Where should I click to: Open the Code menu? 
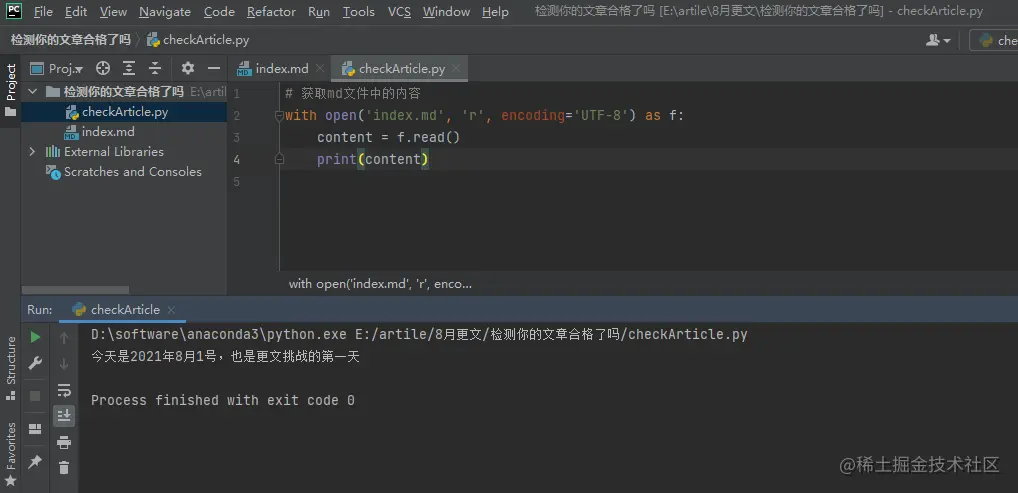point(219,12)
